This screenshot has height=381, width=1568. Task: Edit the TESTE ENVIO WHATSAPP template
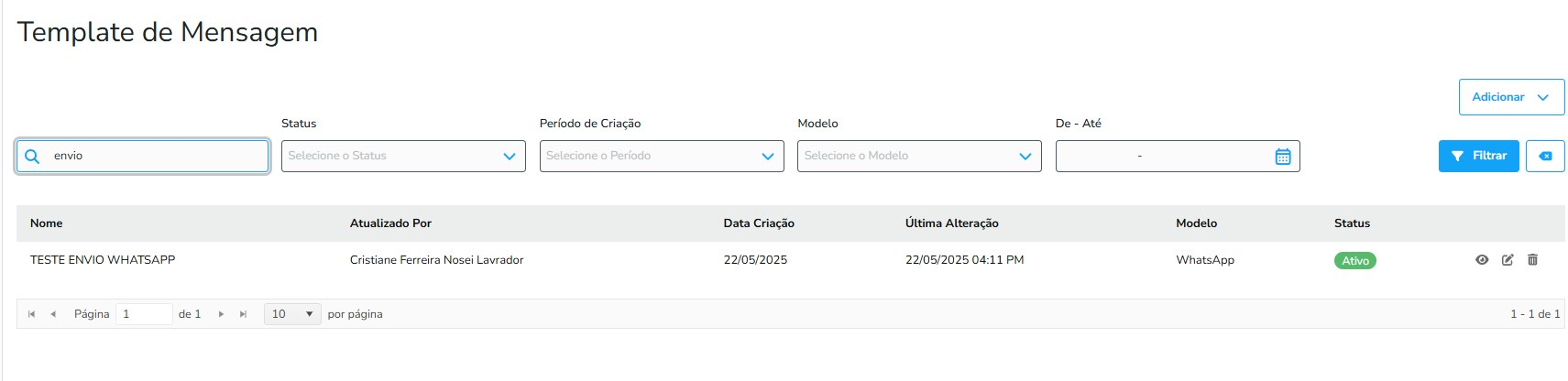pos(1508,260)
